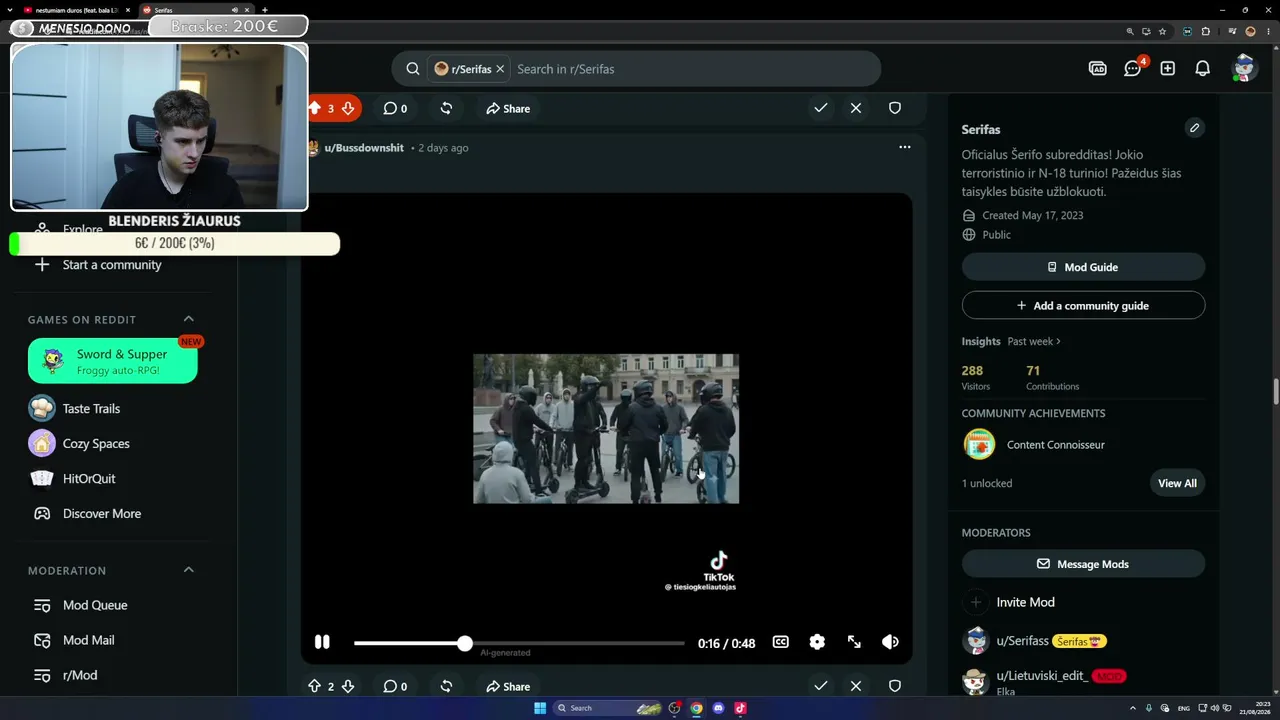Open moderator u/Lietuviski_edit_ profile
The image size is (1280, 720).
(1042, 676)
